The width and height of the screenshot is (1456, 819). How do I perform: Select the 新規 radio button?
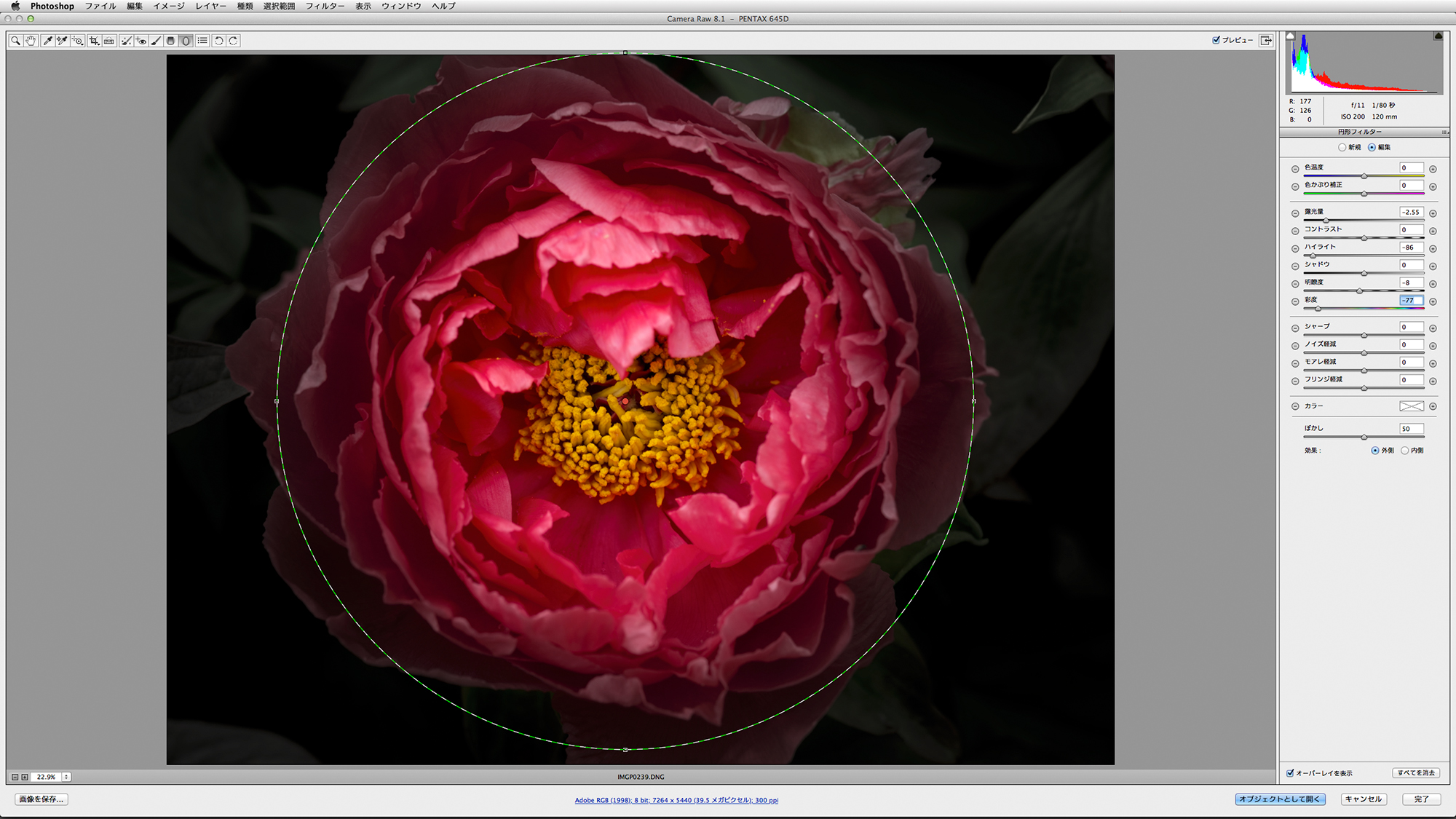[x=1342, y=147]
